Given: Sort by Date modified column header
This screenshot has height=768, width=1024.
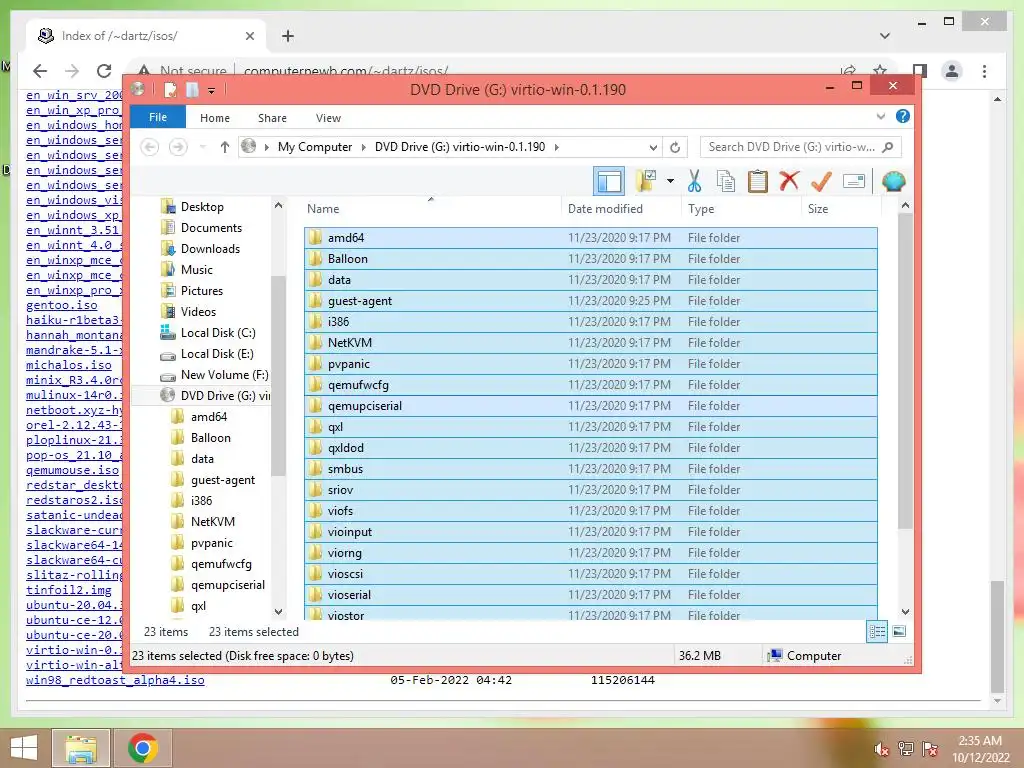Looking at the screenshot, I should pyautogui.click(x=605, y=208).
